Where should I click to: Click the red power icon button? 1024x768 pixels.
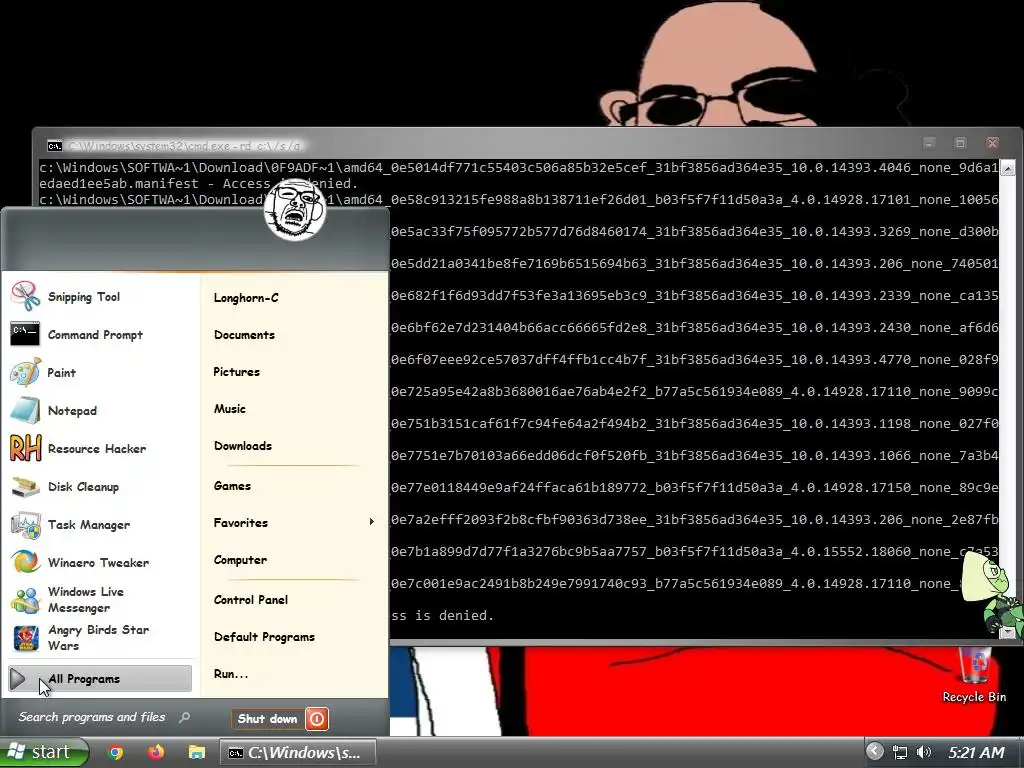click(317, 719)
